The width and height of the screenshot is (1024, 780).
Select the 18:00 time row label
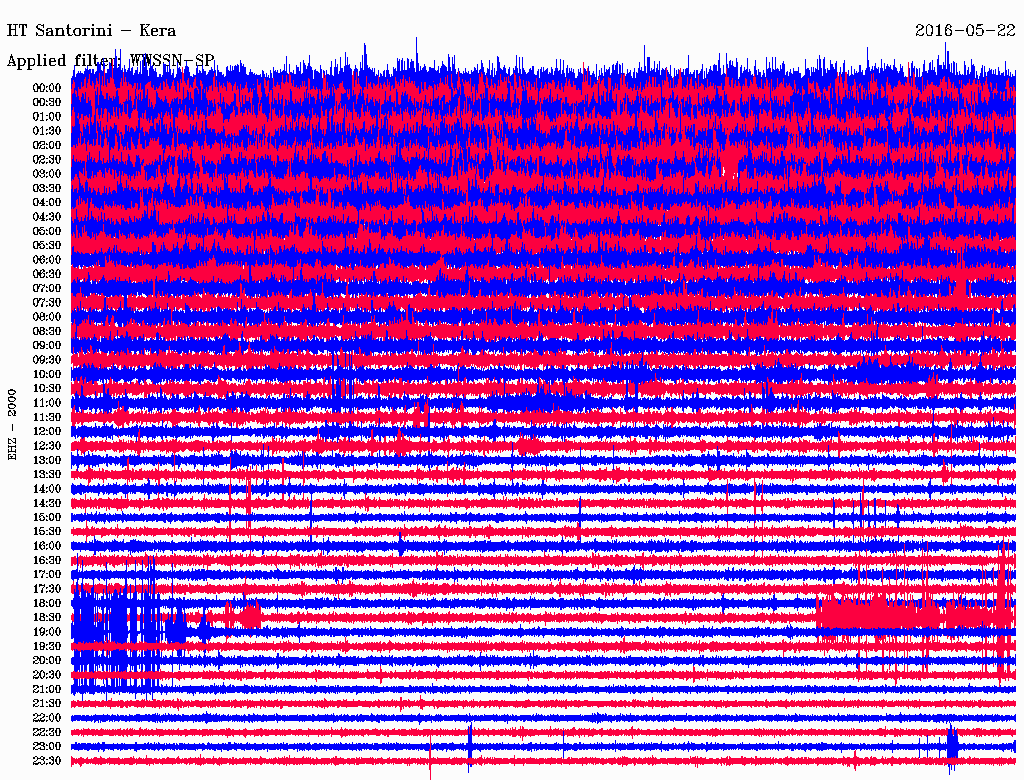47,603
